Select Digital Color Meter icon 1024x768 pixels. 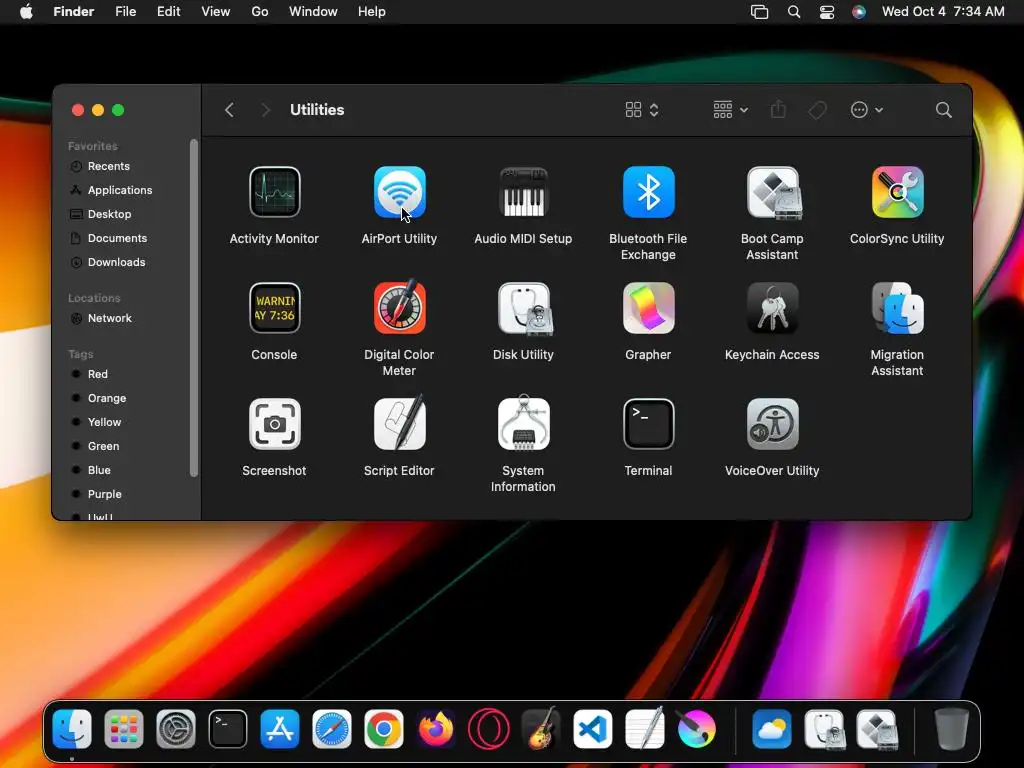(x=399, y=307)
